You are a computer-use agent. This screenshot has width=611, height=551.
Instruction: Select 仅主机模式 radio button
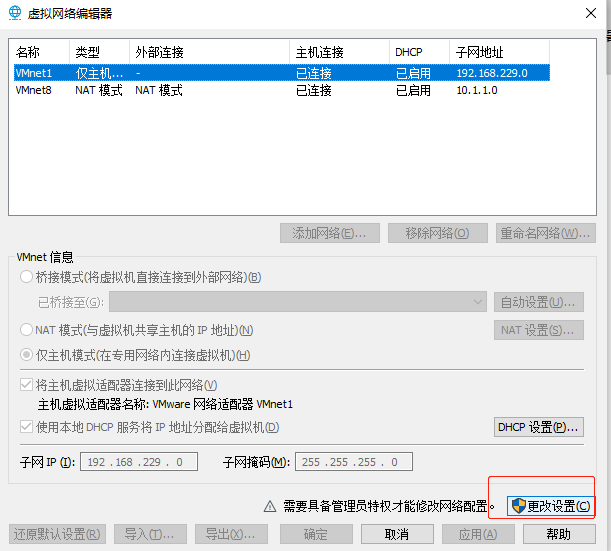pos(26,355)
